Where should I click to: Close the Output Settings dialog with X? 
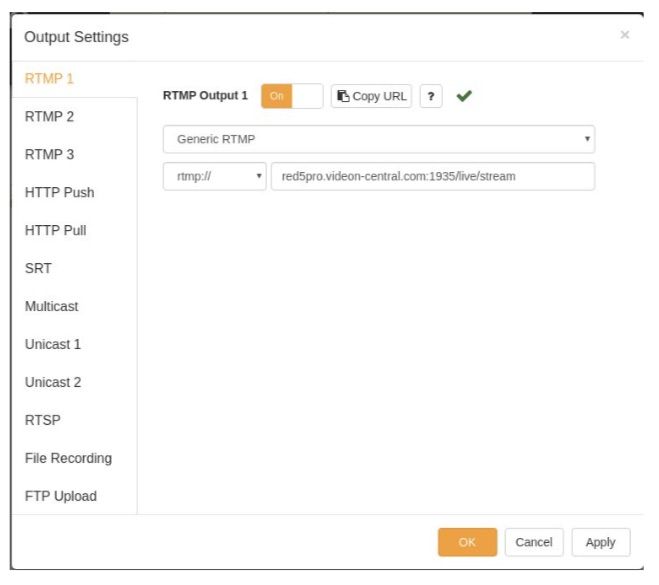(625, 34)
